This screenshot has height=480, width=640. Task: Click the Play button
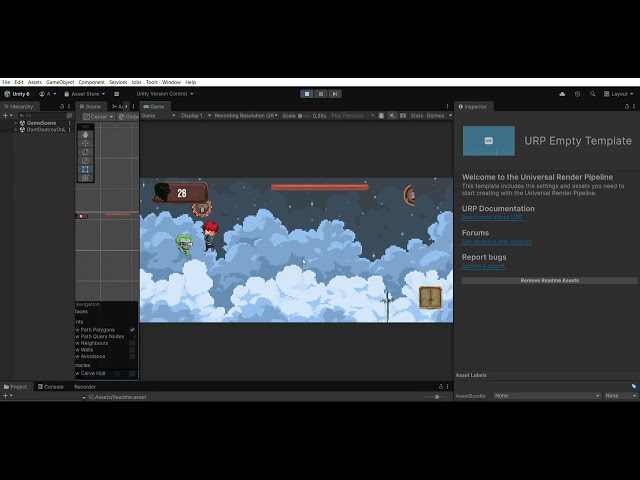307,94
